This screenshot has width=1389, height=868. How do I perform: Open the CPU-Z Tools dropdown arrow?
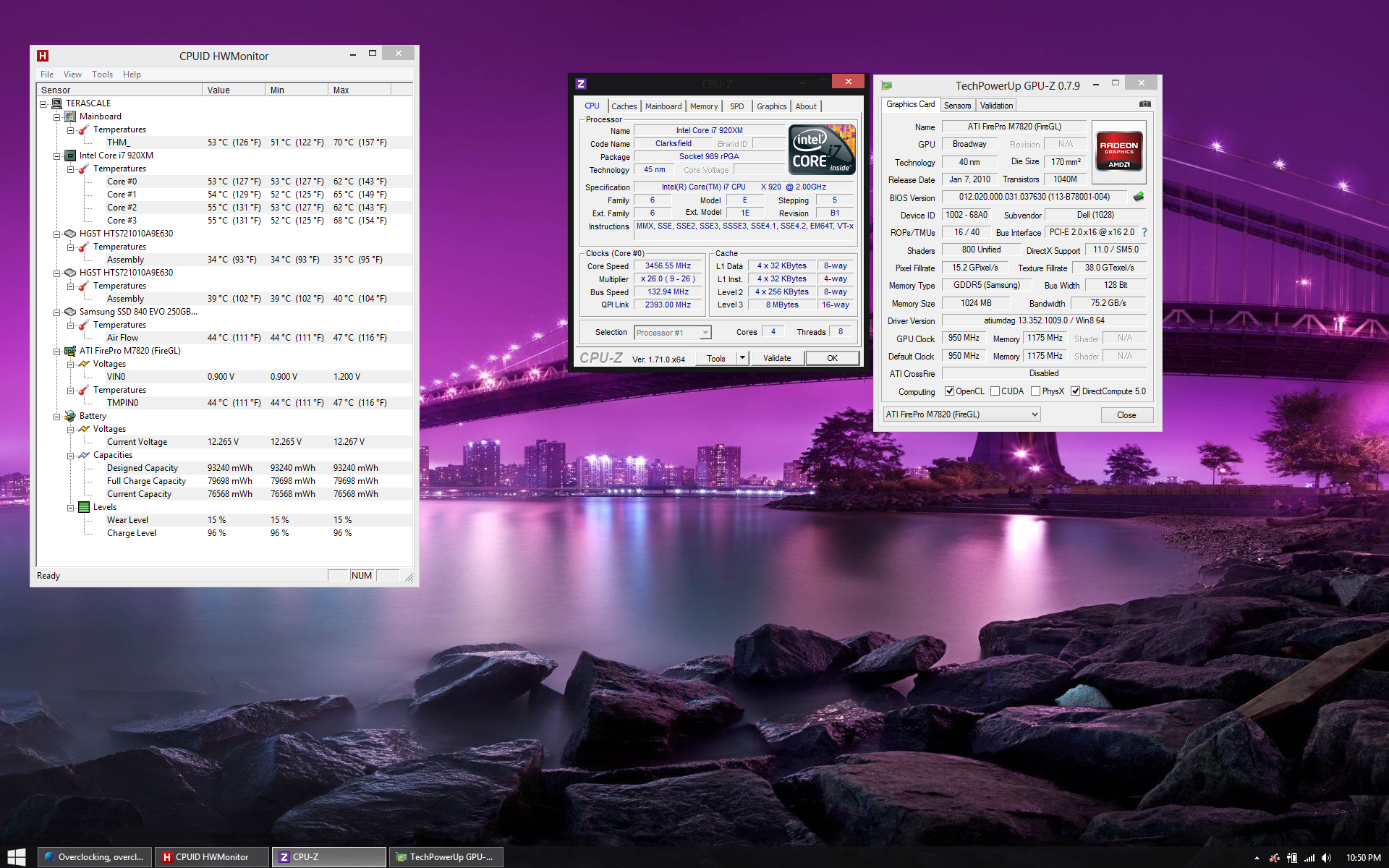[x=742, y=358]
